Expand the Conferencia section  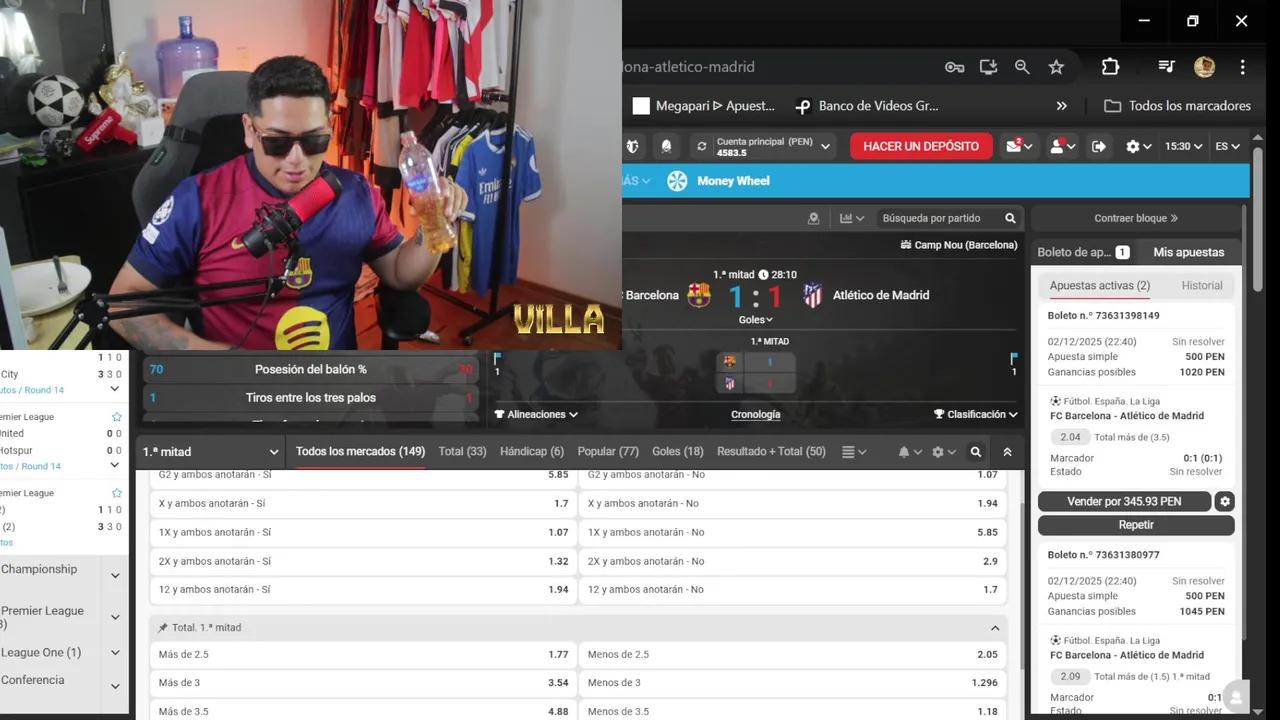tap(115, 686)
